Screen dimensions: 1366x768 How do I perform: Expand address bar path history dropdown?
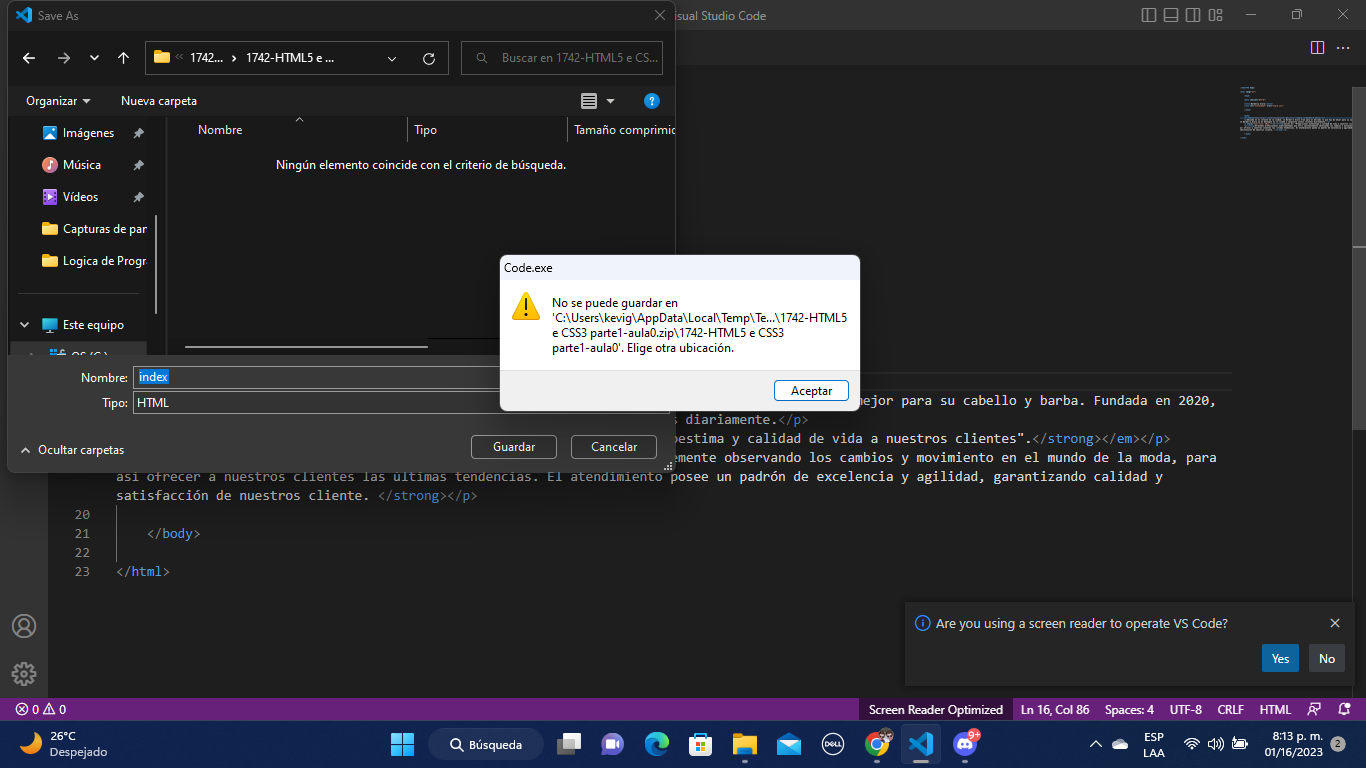392,58
